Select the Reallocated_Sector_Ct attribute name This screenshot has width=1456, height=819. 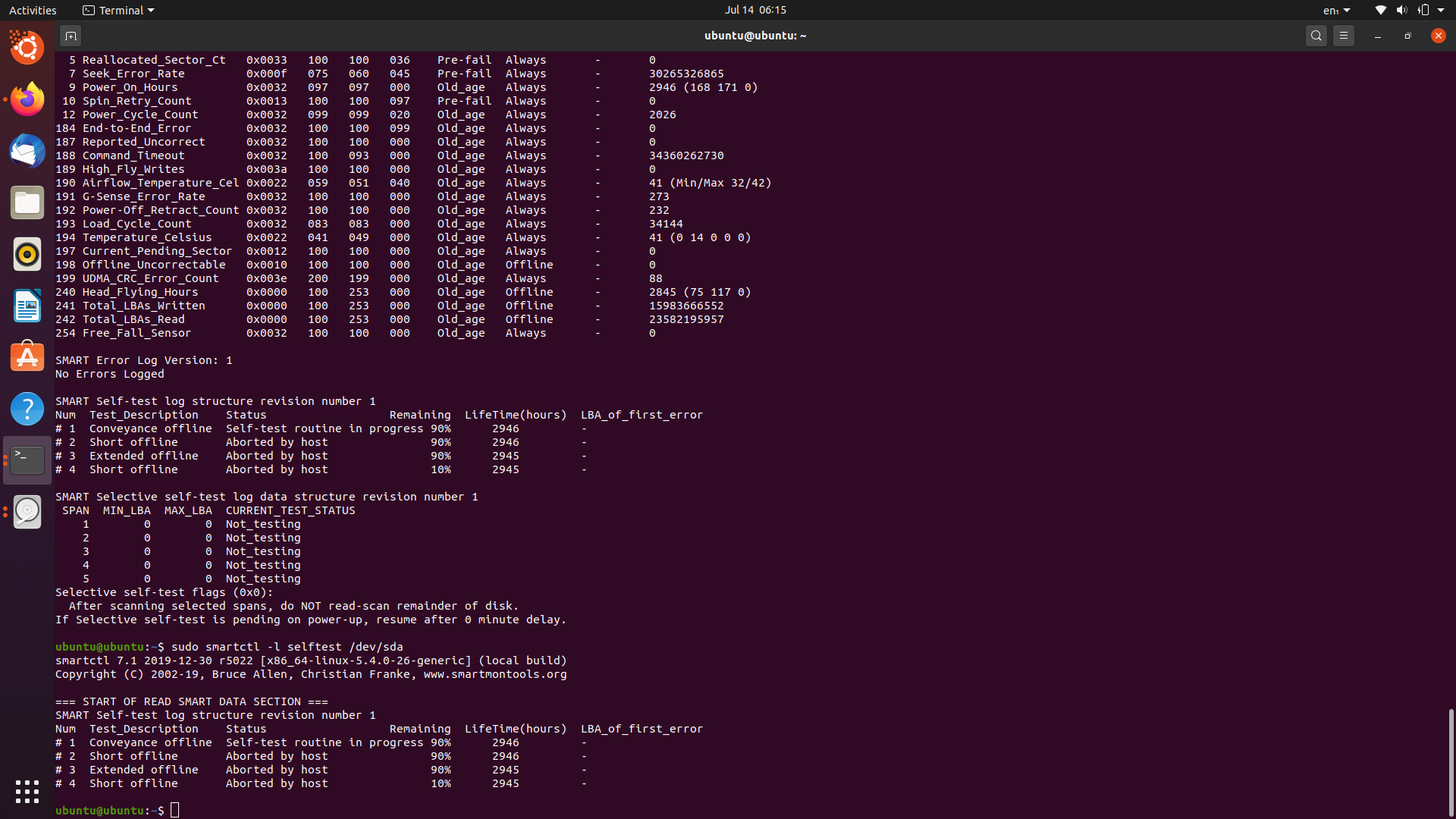click(154, 60)
